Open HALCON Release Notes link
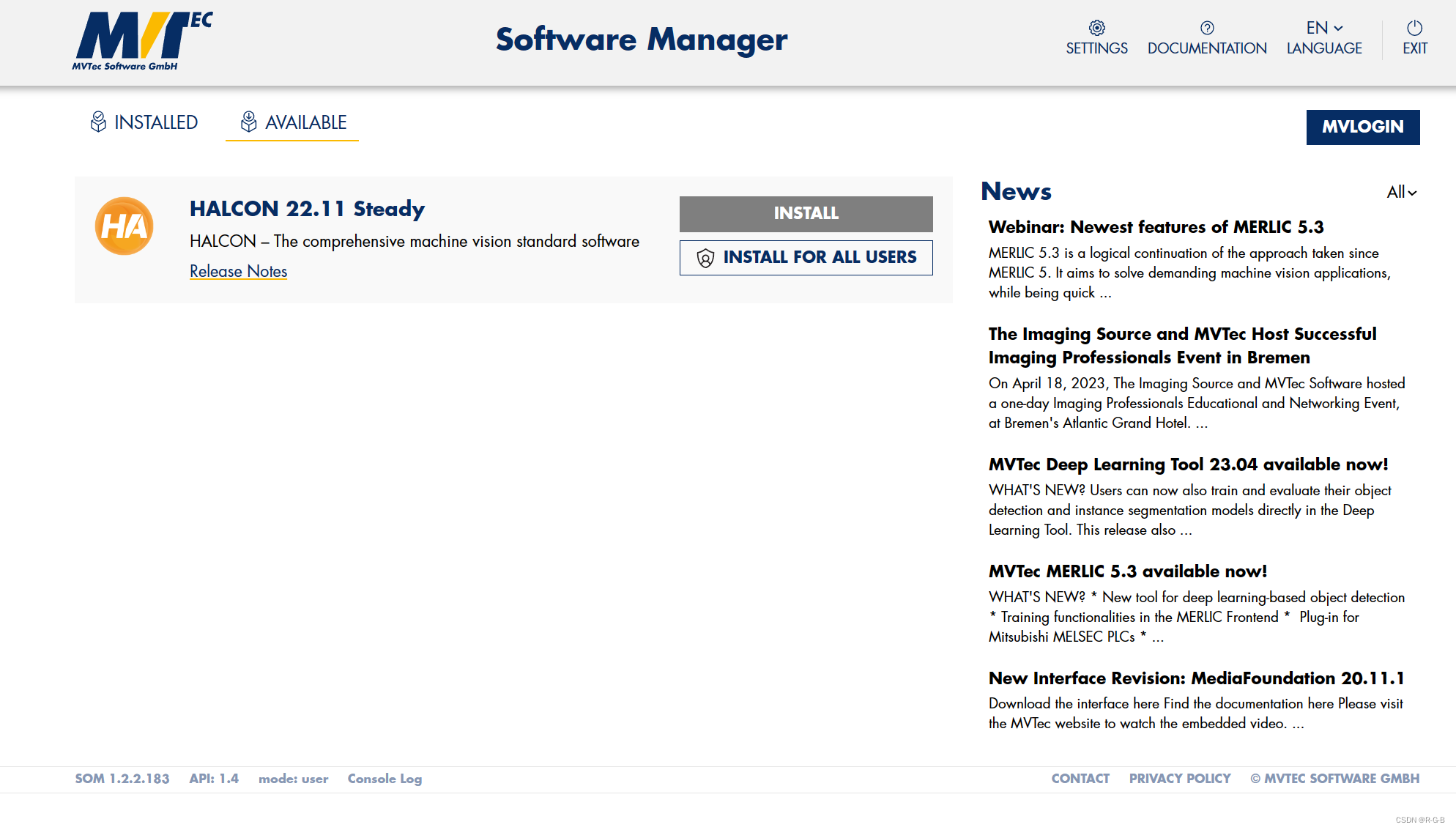The image size is (1456, 830). point(238,271)
